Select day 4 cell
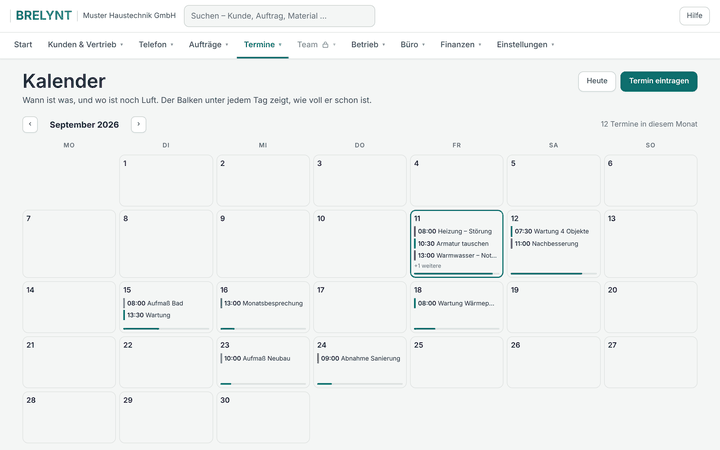The image size is (720, 450). (x=456, y=180)
